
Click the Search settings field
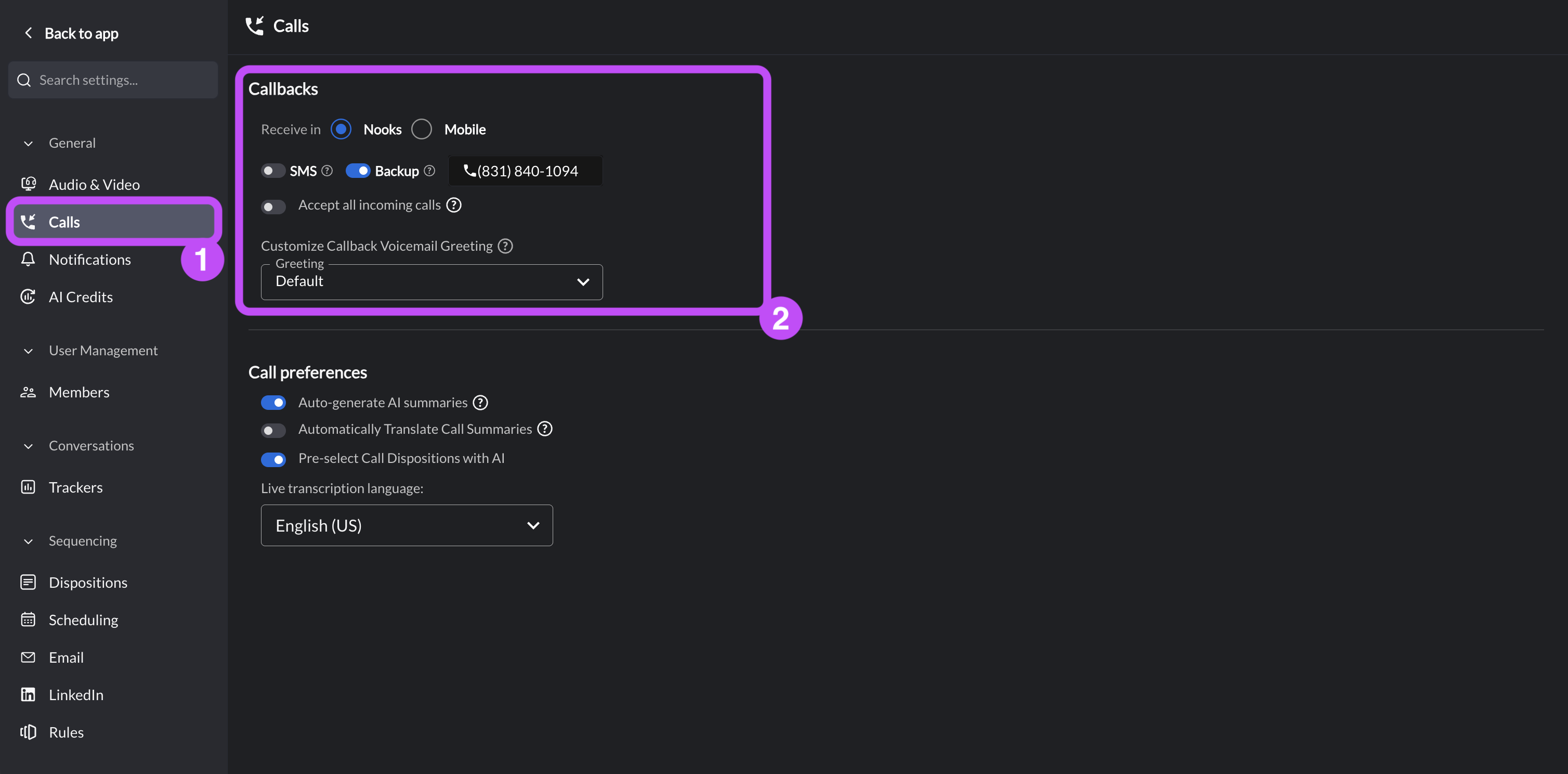[113, 80]
